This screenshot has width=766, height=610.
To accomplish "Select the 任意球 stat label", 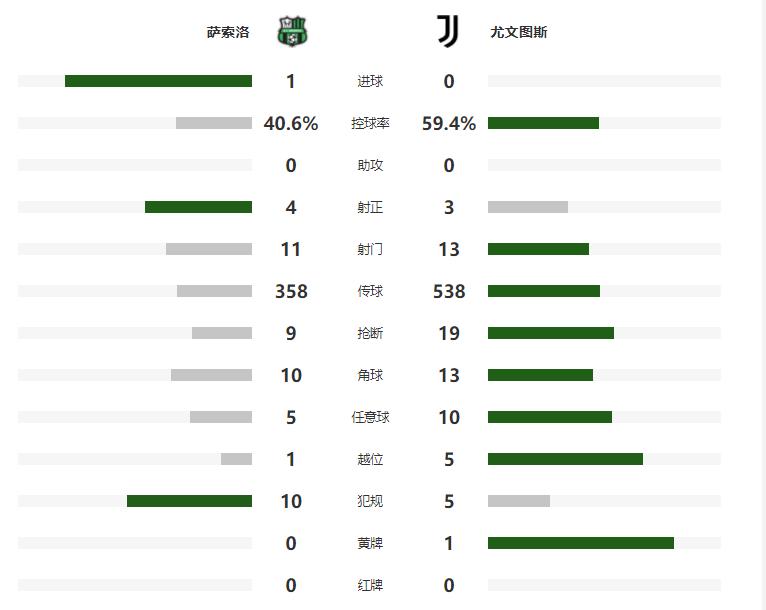I will [370, 418].
